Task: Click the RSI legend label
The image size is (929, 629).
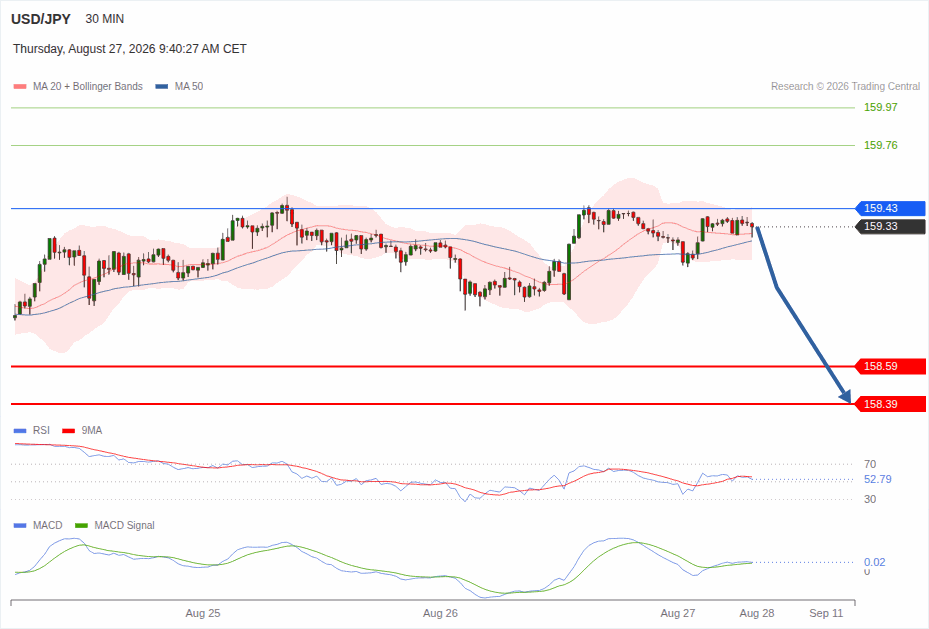Action: 41,431
